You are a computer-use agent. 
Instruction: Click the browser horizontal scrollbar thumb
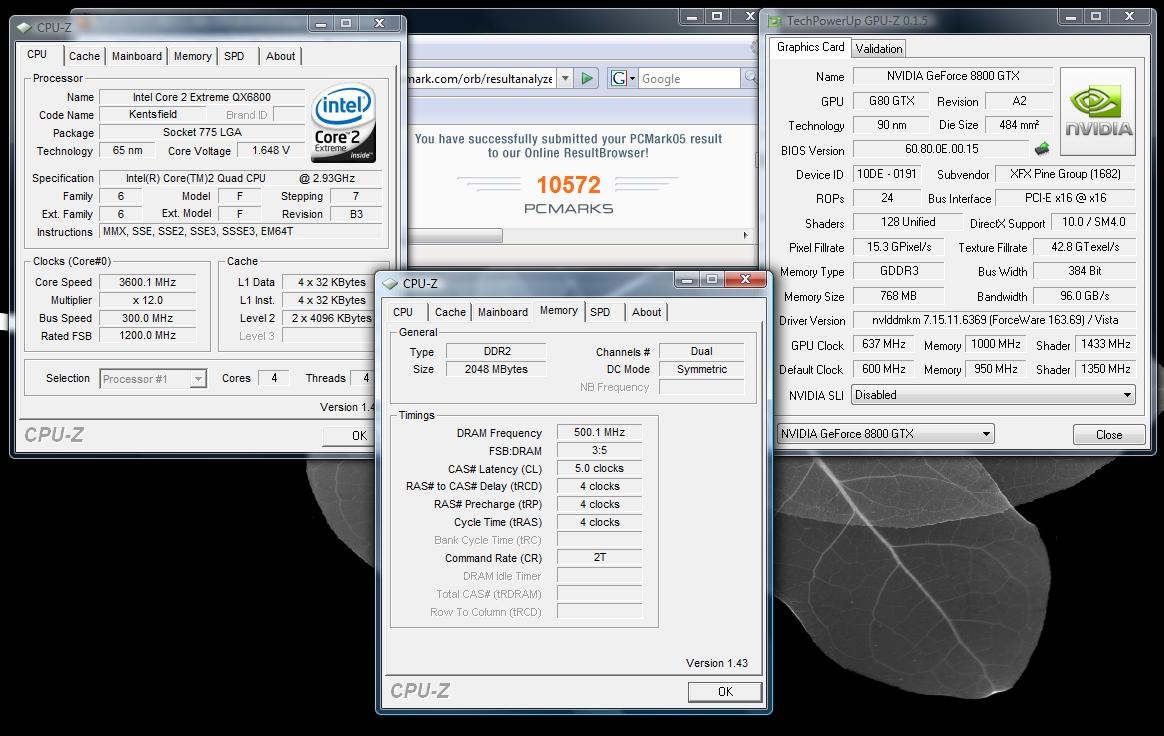coord(456,235)
